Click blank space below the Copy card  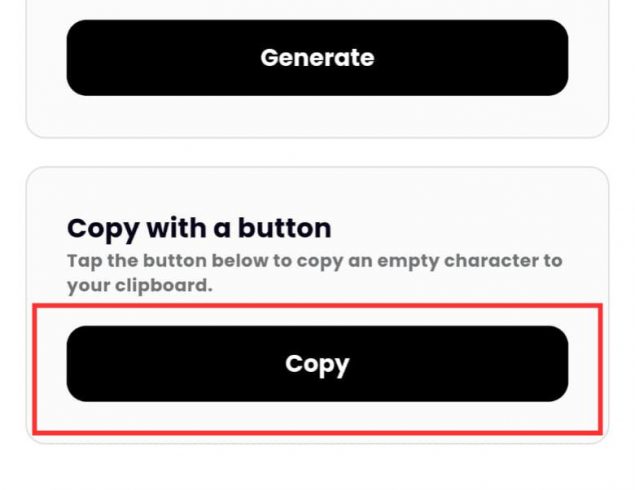317,468
